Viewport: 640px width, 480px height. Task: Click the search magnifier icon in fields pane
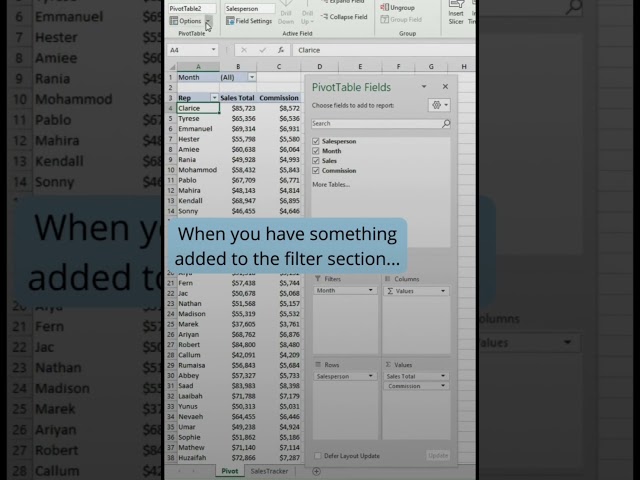pos(446,123)
